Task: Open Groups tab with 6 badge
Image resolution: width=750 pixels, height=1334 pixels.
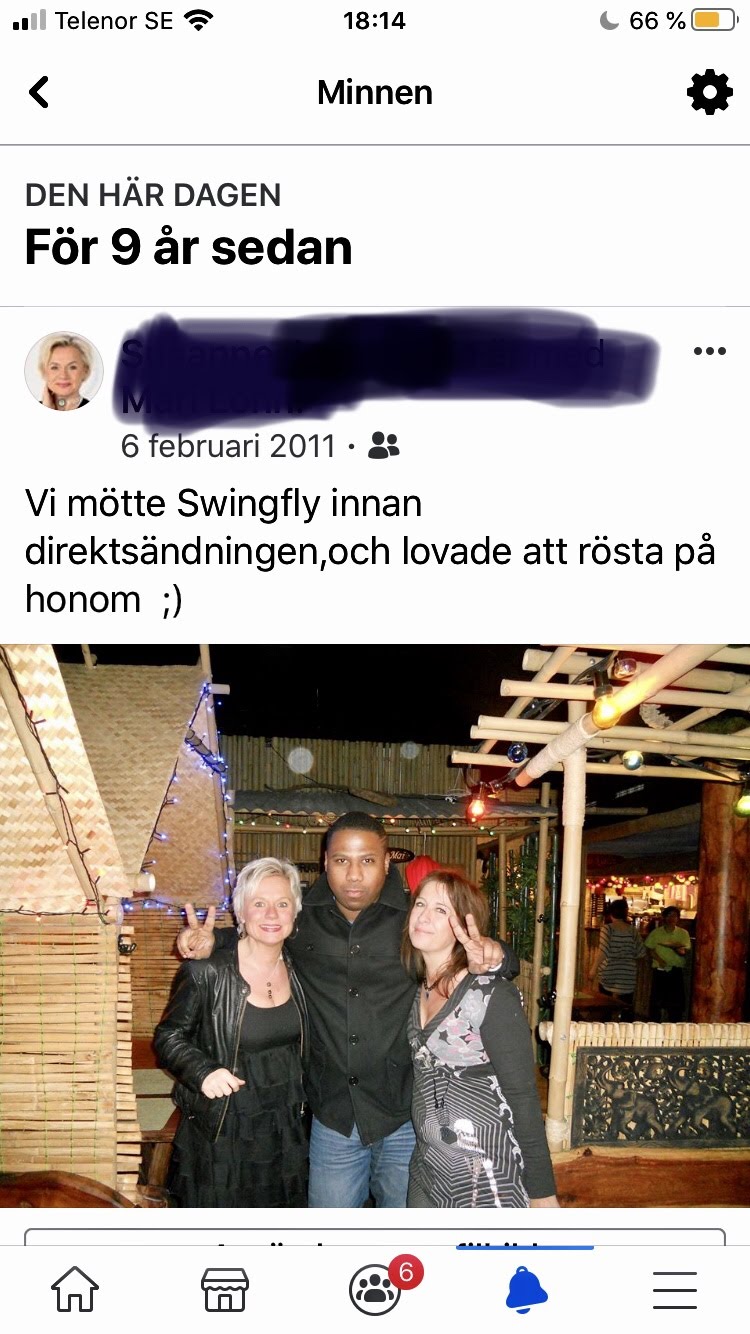Action: pyautogui.click(x=375, y=1290)
